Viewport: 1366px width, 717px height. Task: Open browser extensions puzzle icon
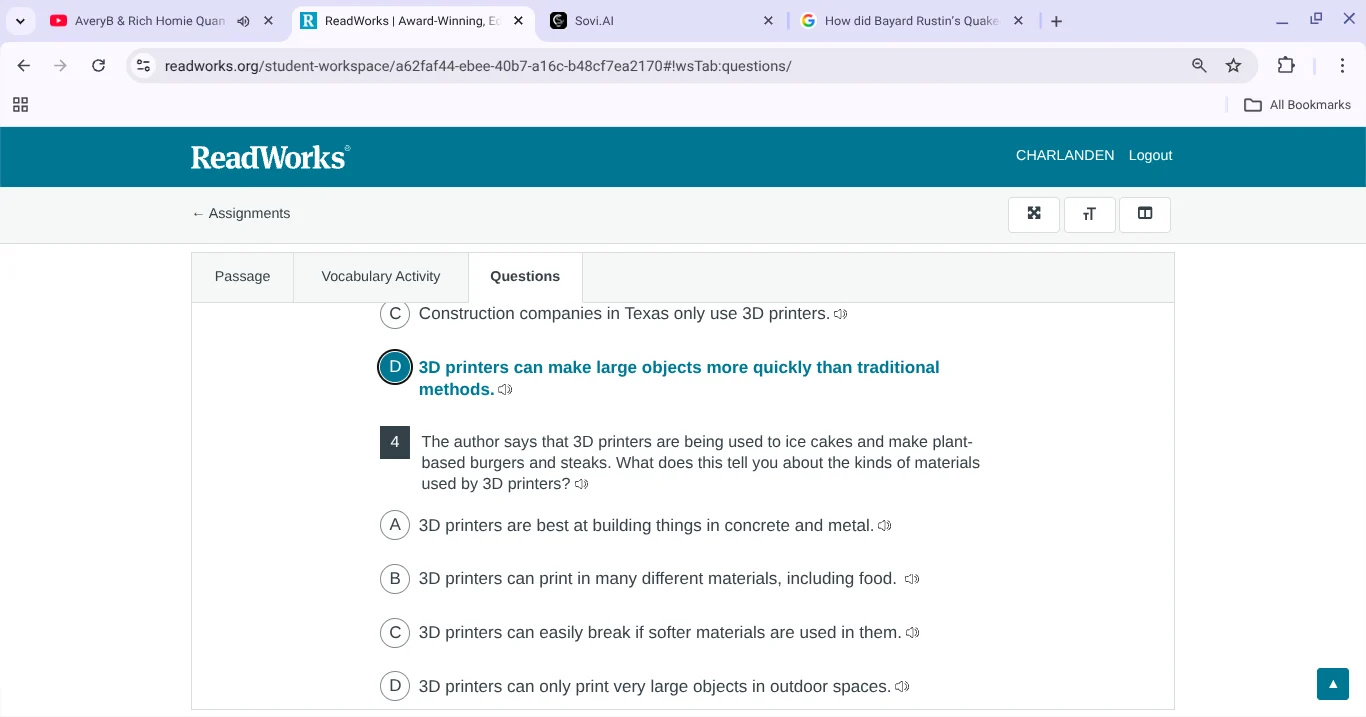(x=1287, y=65)
